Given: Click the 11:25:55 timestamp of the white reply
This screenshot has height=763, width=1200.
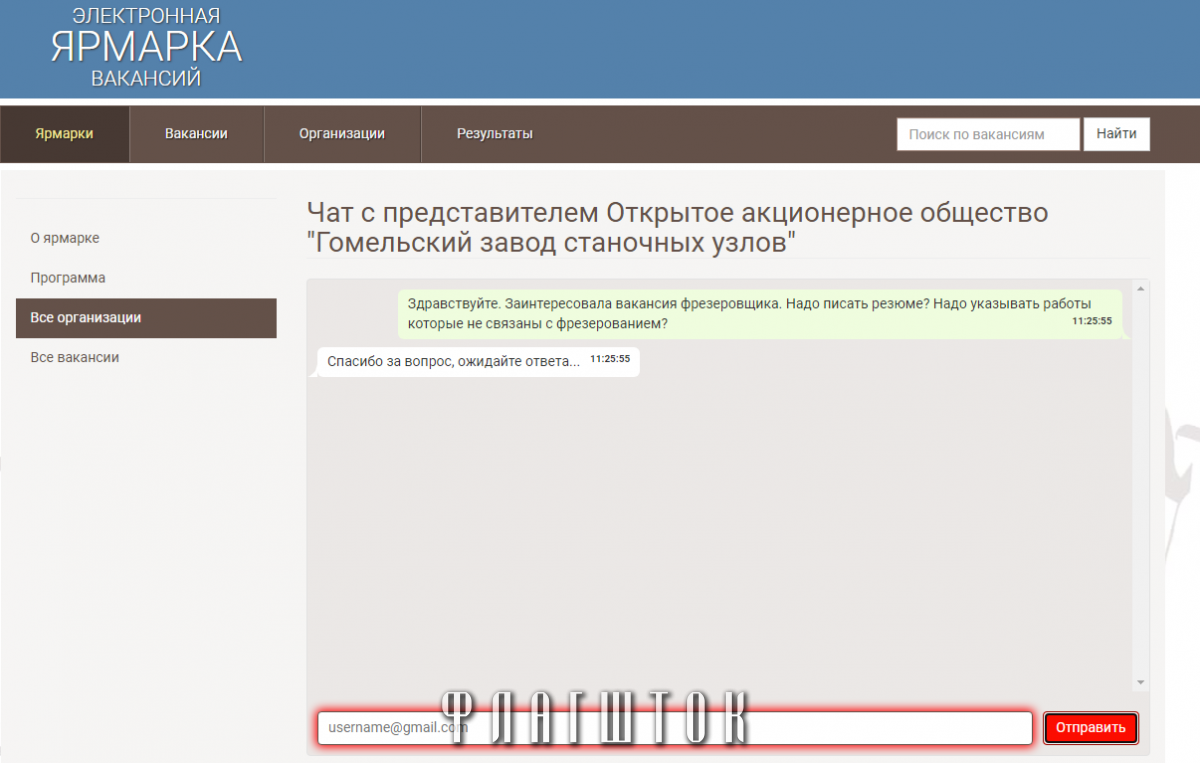Looking at the screenshot, I should 610,358.
